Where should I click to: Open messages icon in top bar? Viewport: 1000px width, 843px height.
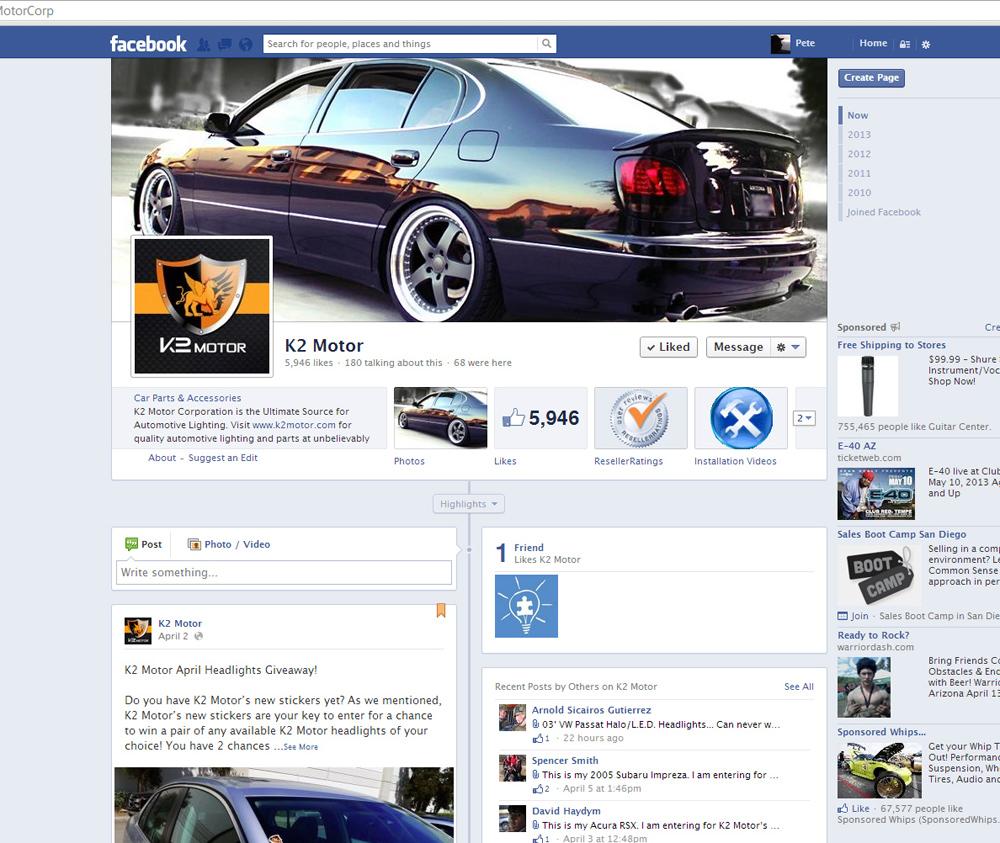[224, 44]
